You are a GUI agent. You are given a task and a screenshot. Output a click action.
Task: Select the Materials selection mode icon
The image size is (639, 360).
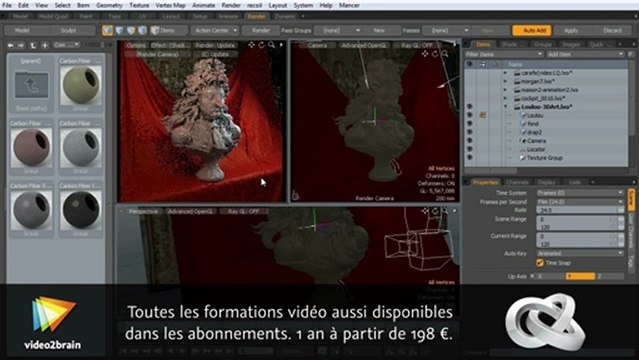tap(142, 30)
